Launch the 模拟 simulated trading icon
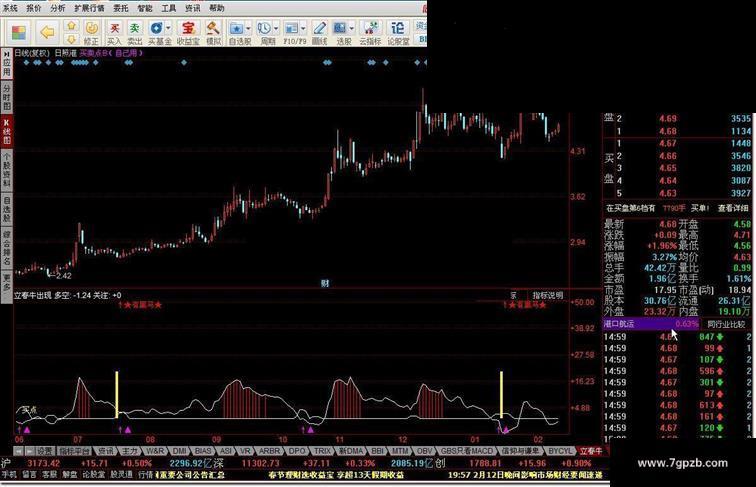 pos(213,32)
